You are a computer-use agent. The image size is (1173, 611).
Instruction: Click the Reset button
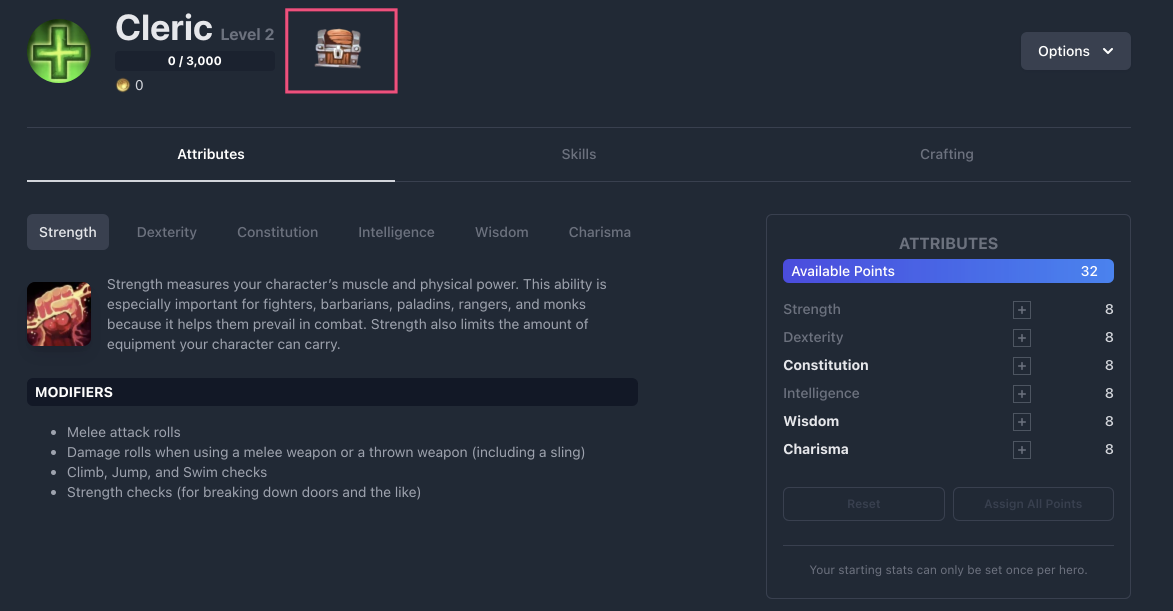click(x=864, y=504)
